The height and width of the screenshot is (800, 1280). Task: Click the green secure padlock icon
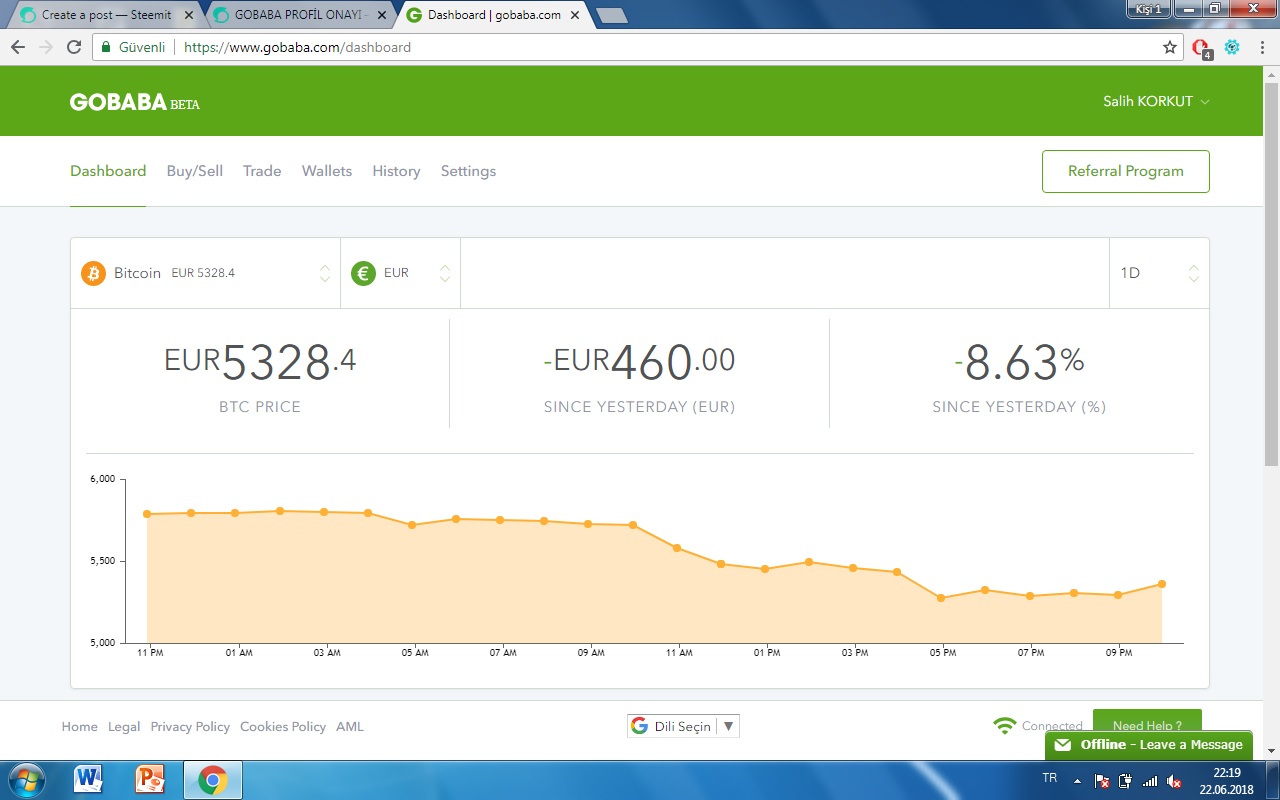106,47
